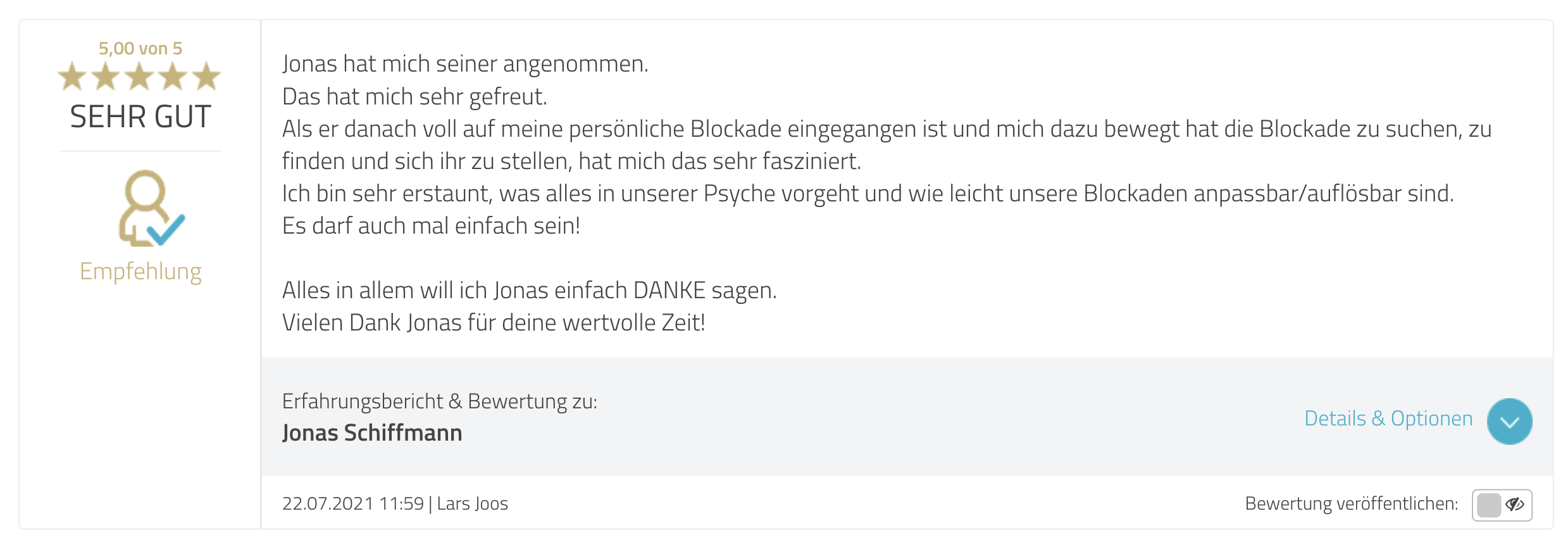1568x547 pixels.
Task: Click the line 'Es darf auch mal einfach sein!'
Action: click(431, 226)
